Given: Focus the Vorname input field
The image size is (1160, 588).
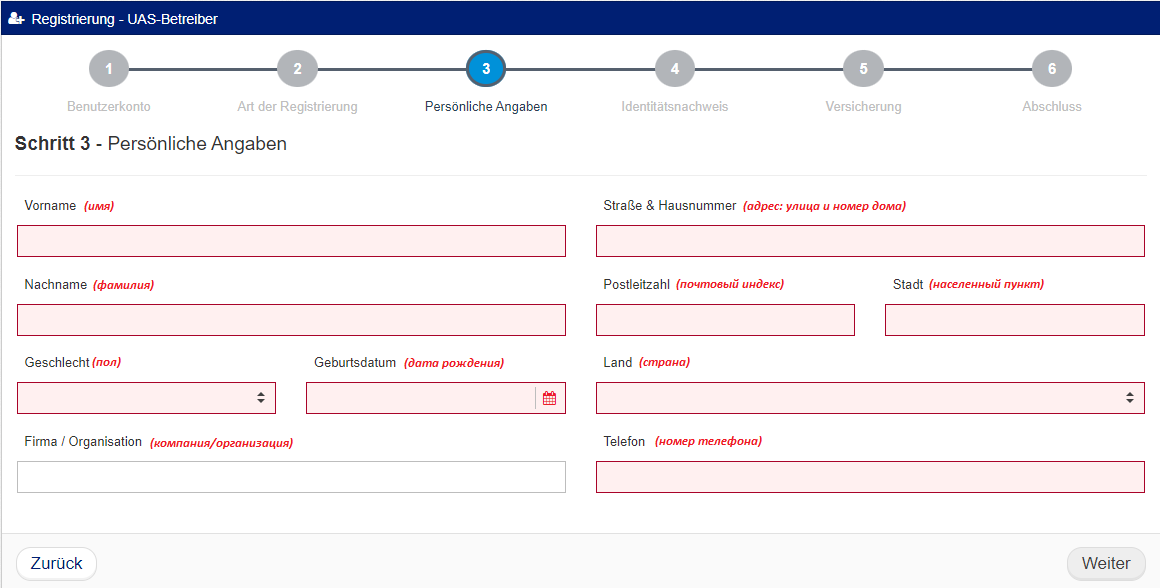Looking at the screenshot, I should [291, 241].
